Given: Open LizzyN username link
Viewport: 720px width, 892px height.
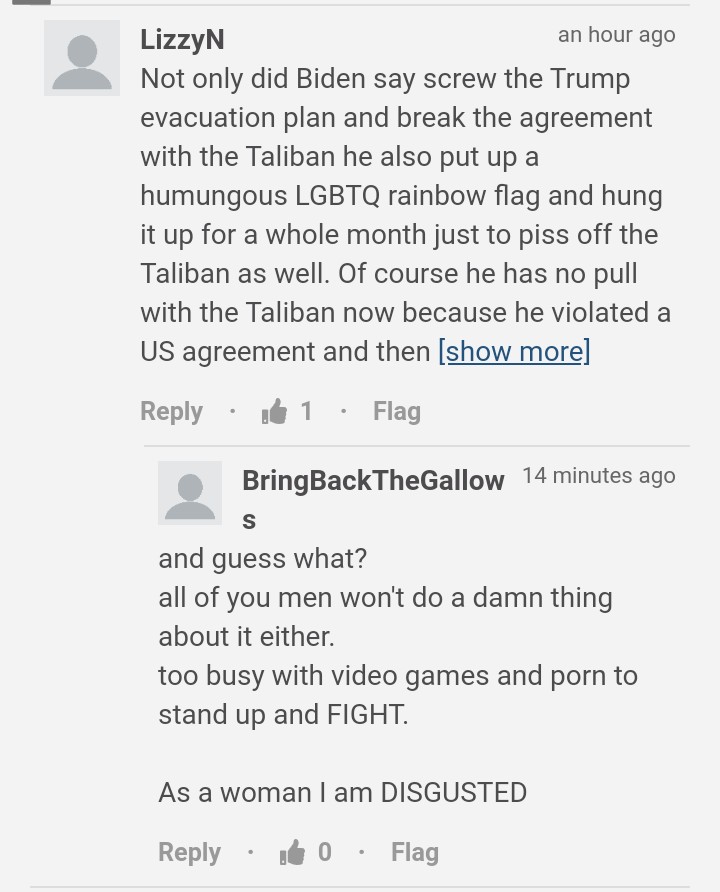Looking at the screenshot, I should [182, 40].
